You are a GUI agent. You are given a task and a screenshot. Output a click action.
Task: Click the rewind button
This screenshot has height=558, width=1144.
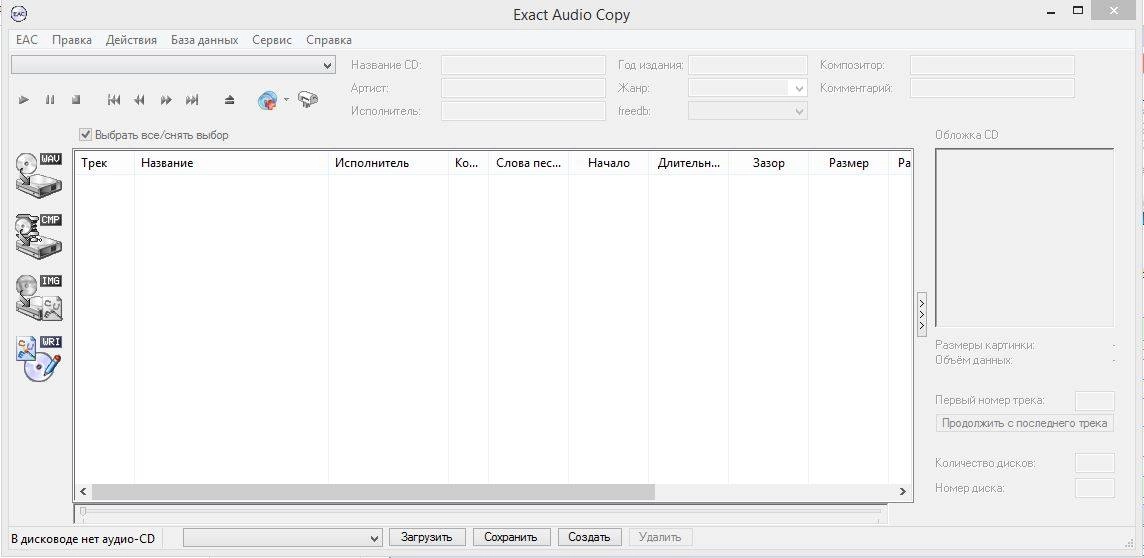[x=139, y=100]
